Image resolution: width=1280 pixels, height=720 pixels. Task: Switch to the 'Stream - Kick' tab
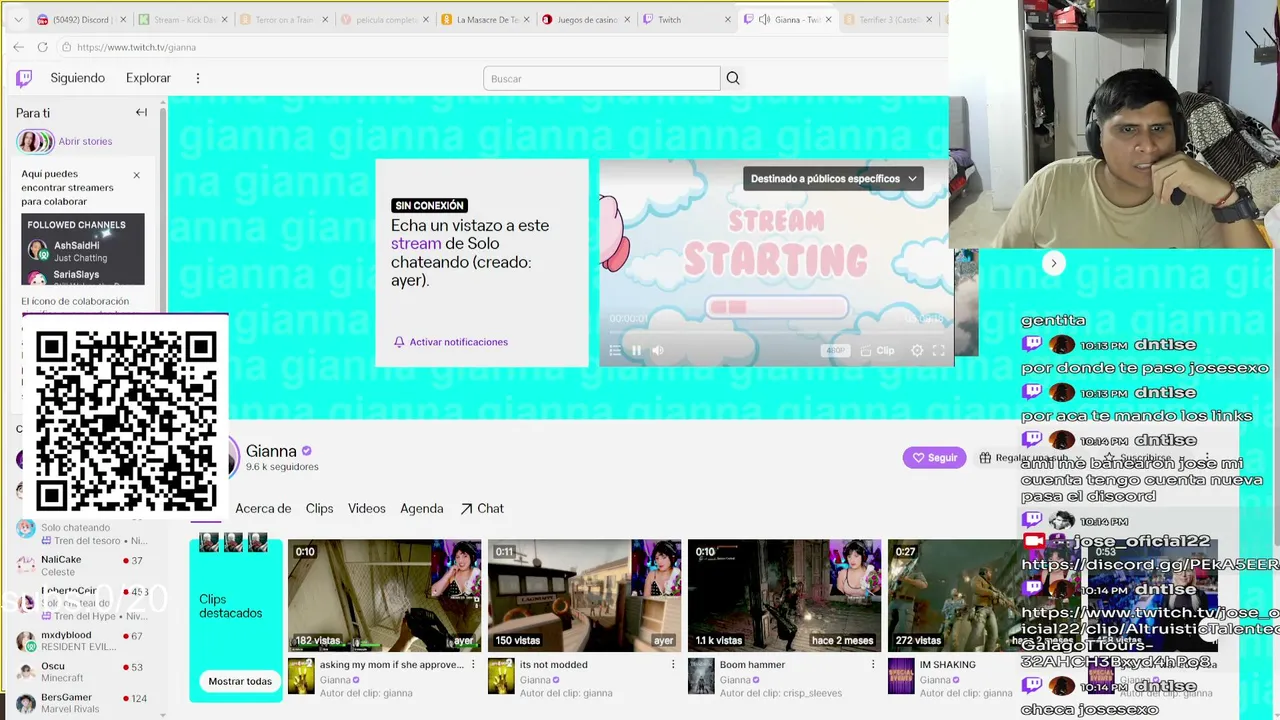(183, 20)
